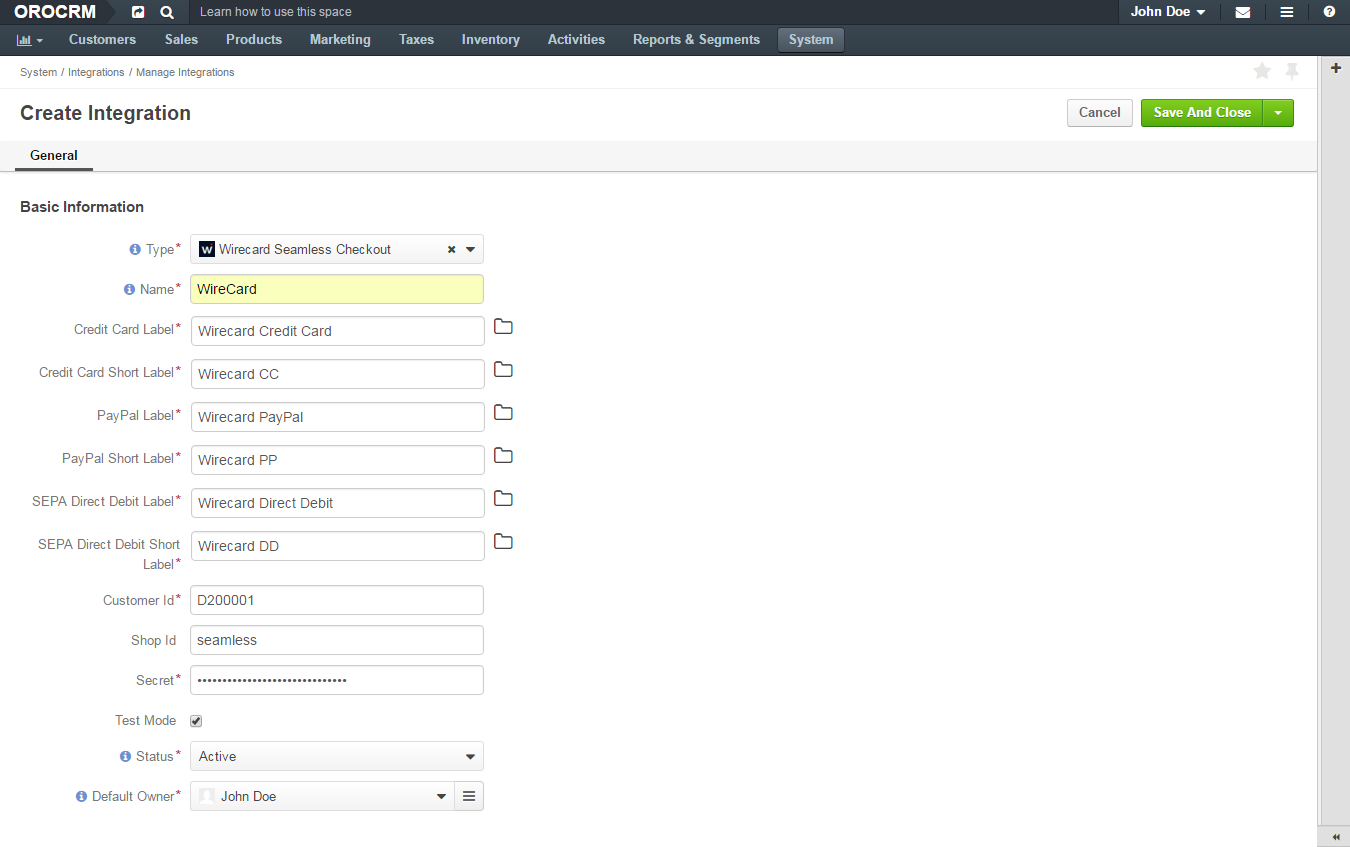Click the Manage Integrations breadcrumb link
The height and width of the screenshot is (847, 1350).
click(x=185, y=72)
